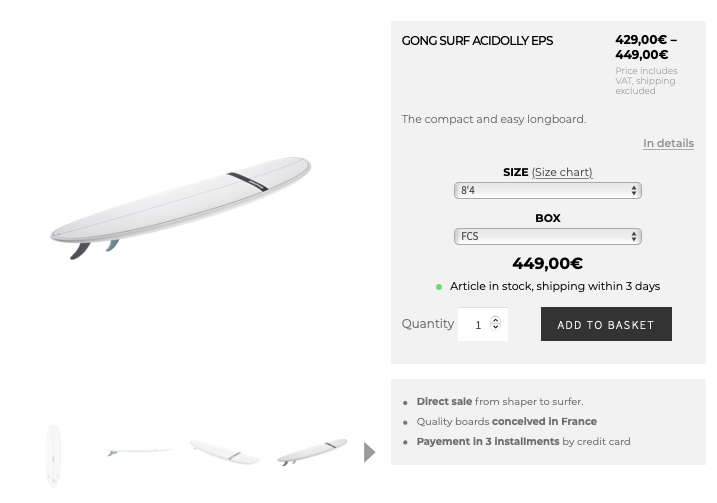Click the selected 449,00€ variant price

tap(547, 263)
